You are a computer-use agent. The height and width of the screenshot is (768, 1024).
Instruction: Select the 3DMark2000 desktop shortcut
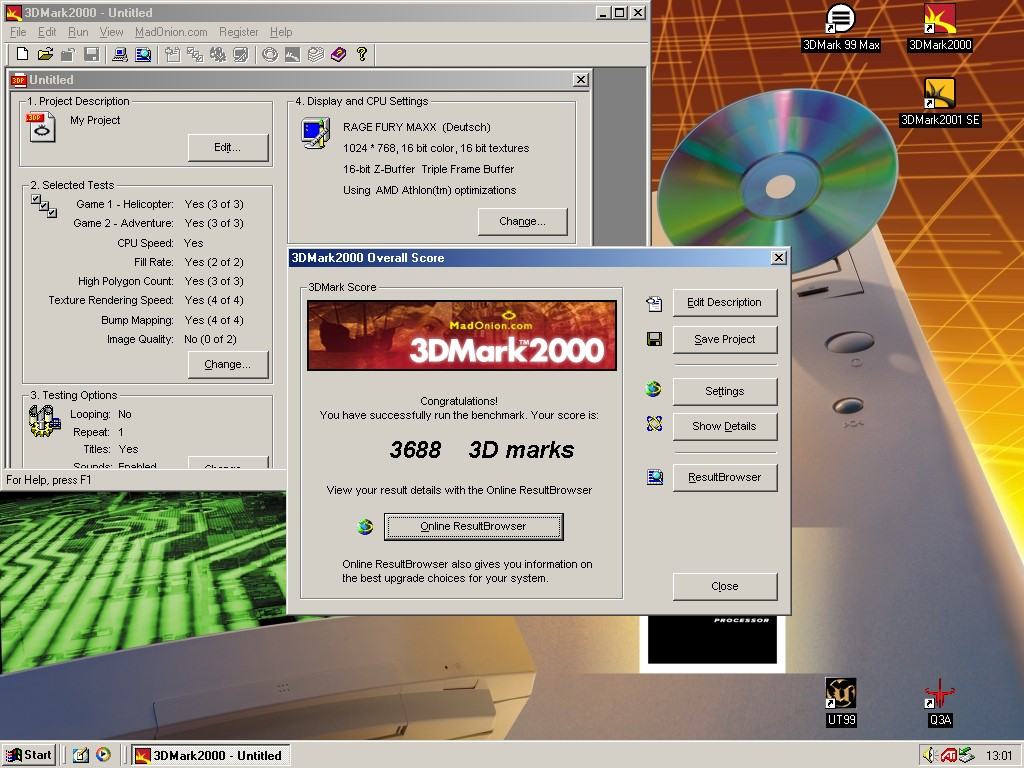tap(940, 28)
